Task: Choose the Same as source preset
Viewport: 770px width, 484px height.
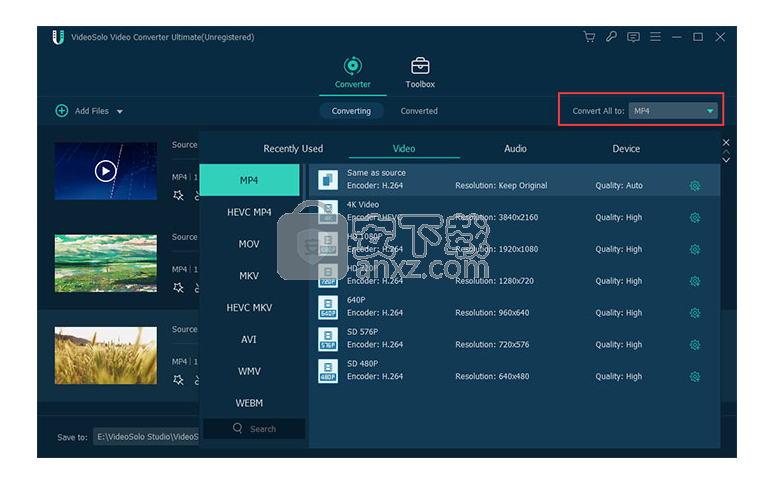Action: 515,180
